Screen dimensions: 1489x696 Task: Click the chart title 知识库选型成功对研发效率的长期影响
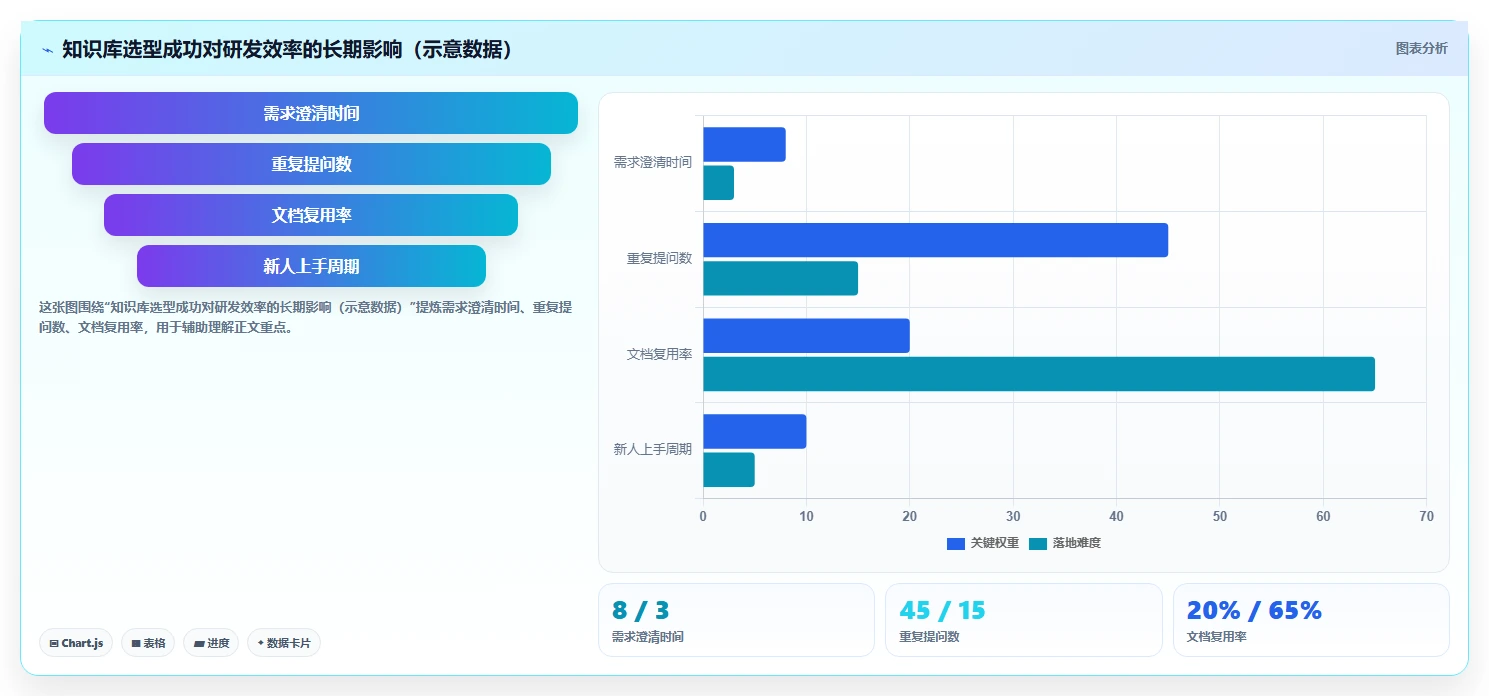pyautogui.click(x=288, y=49)
